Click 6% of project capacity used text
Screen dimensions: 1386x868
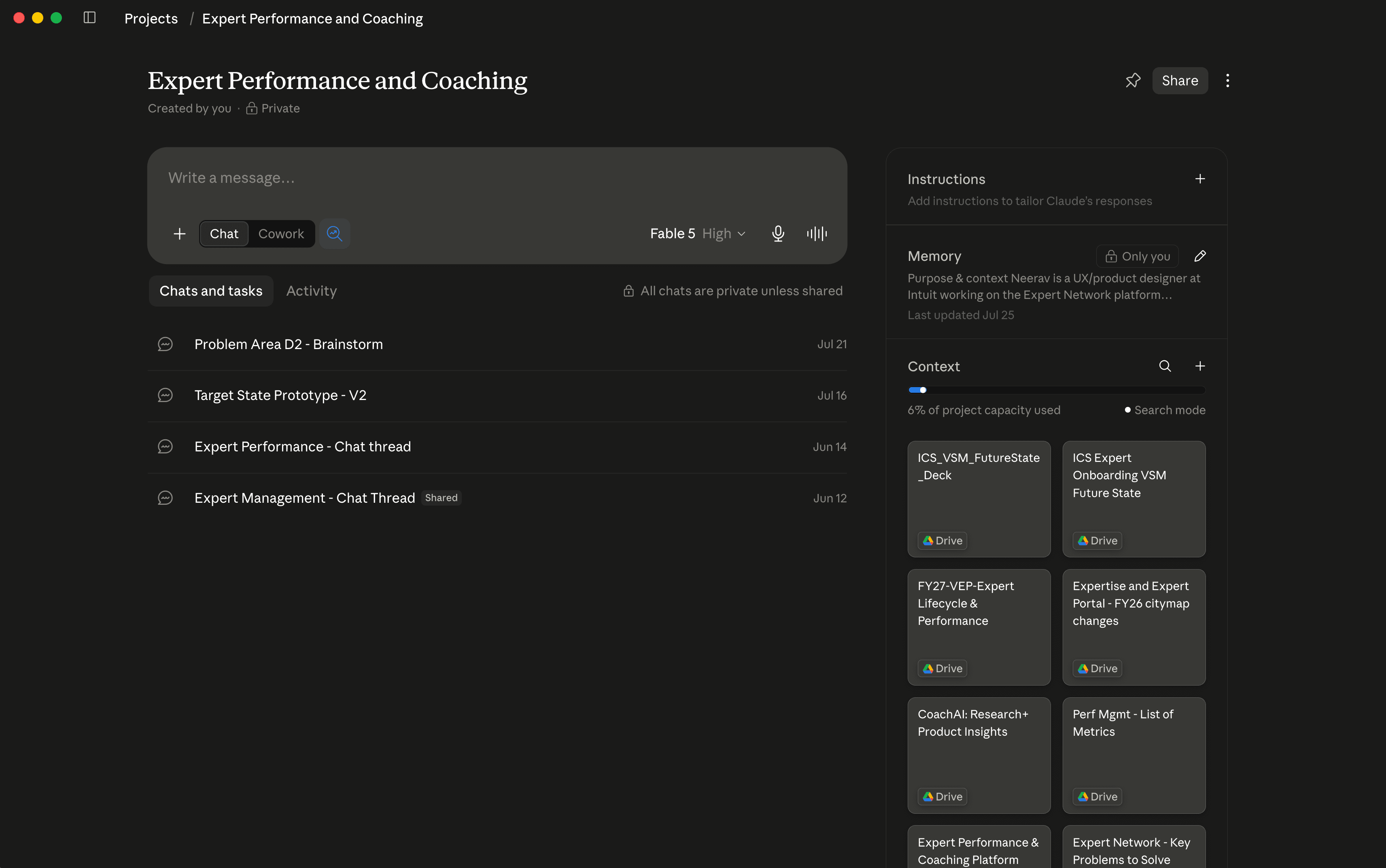pyautogui.click(x=983, y=410)
